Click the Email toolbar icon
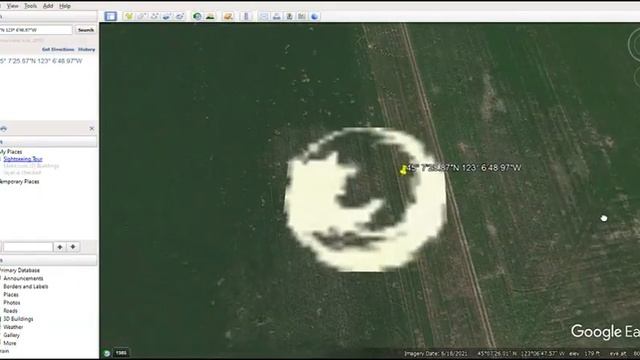The image size is (640, 360). pyautogui.click(x=264, y=16)
